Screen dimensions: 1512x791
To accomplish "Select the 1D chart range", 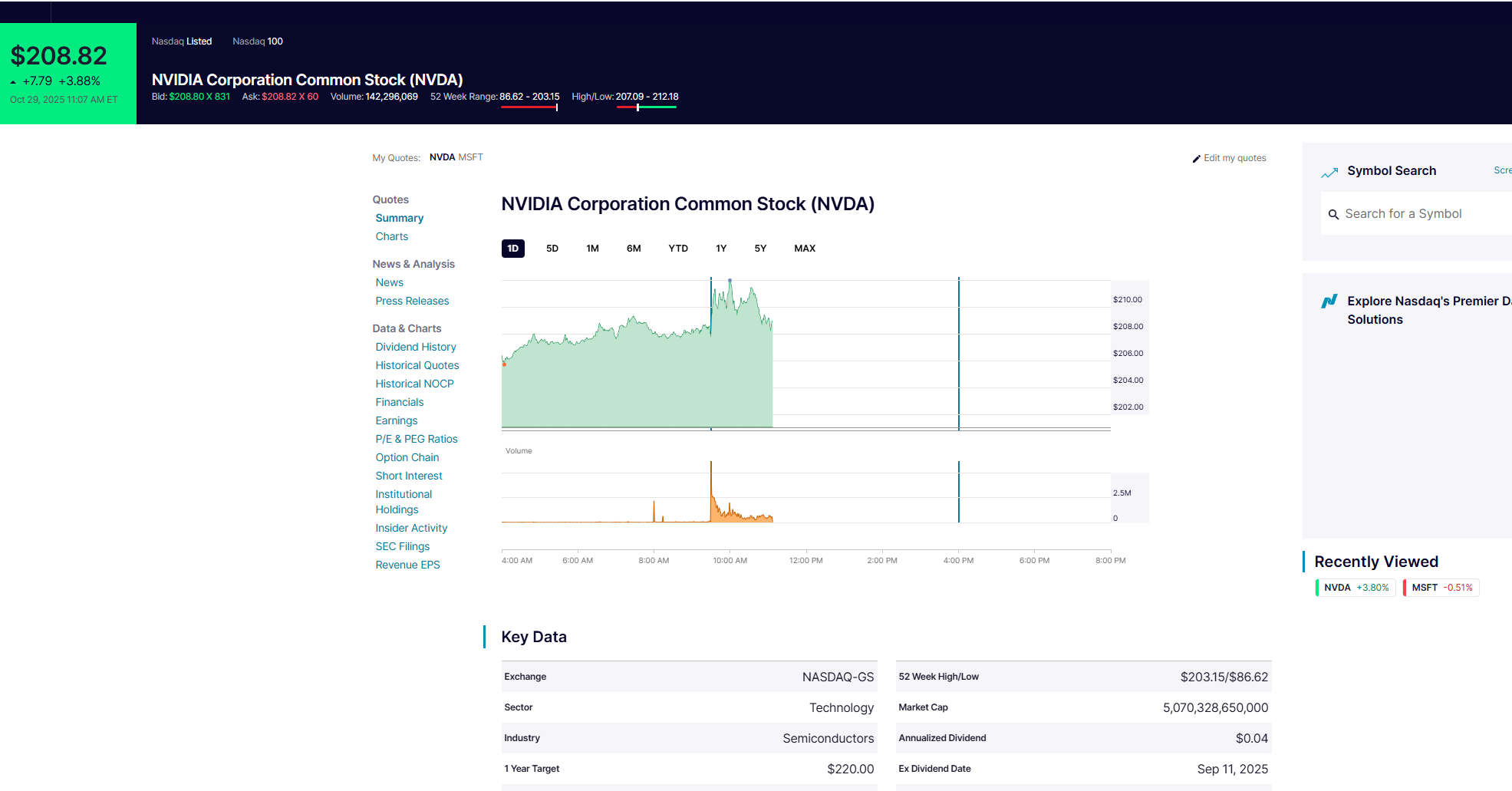I will (512, 249).
